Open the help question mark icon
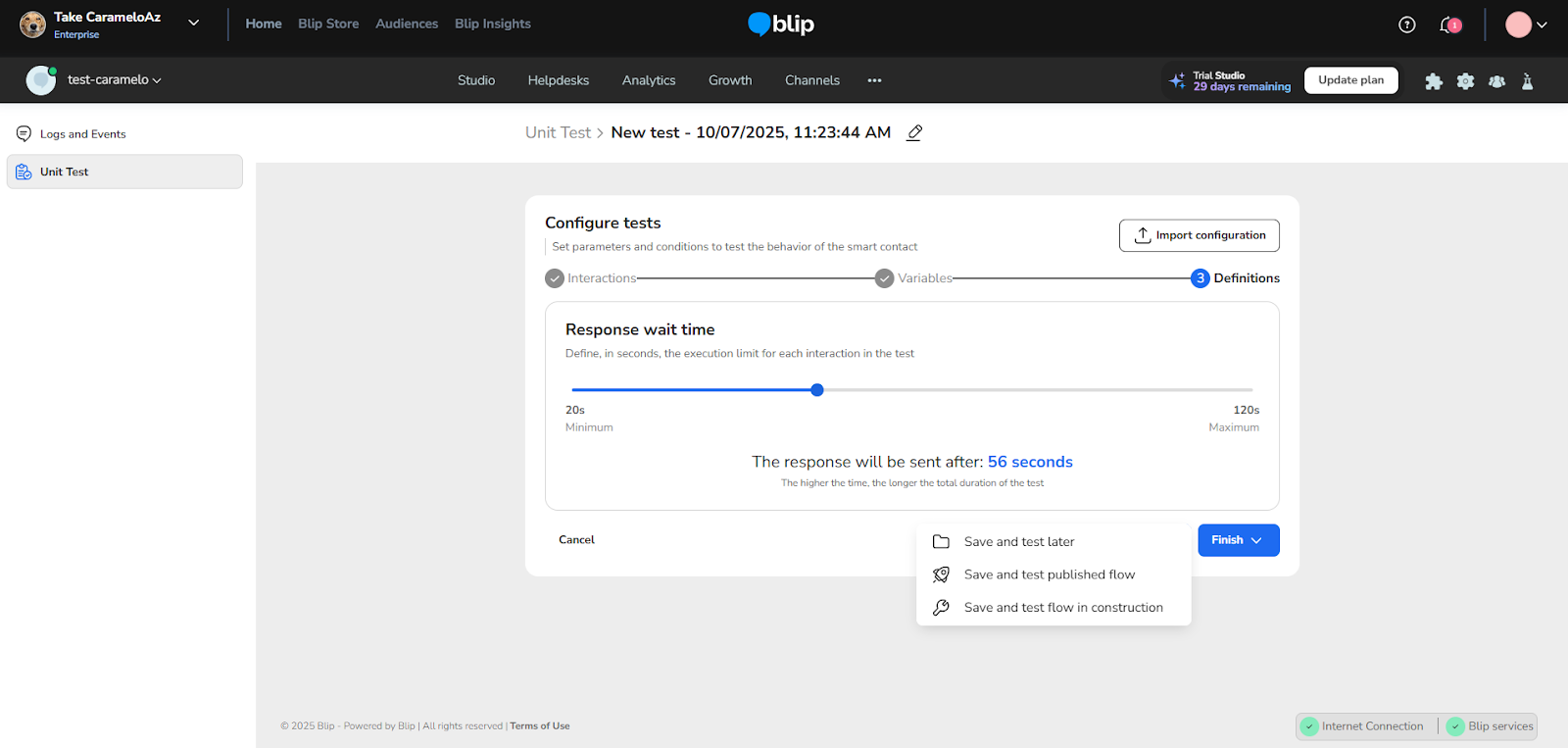 coord(1406,25)
